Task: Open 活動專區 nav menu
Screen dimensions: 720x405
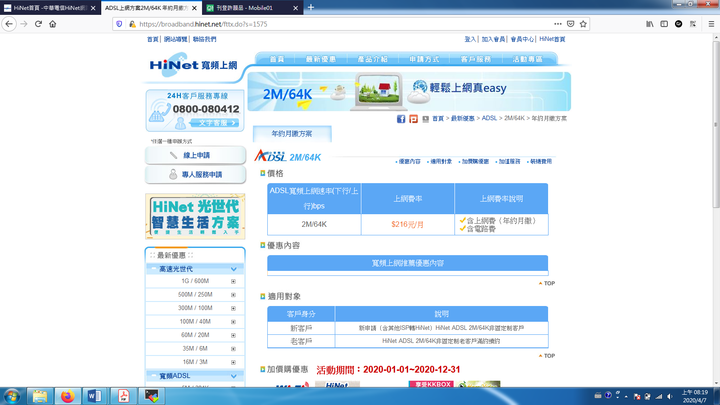Action: (527, 59)
